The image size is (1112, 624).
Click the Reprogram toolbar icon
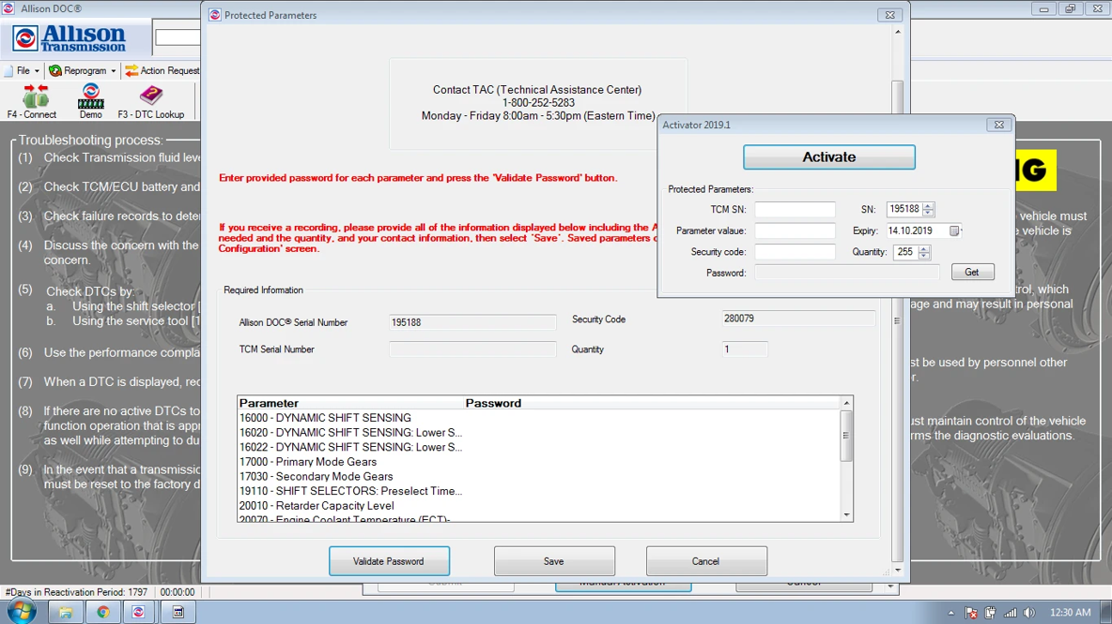[x=55, y=71]
